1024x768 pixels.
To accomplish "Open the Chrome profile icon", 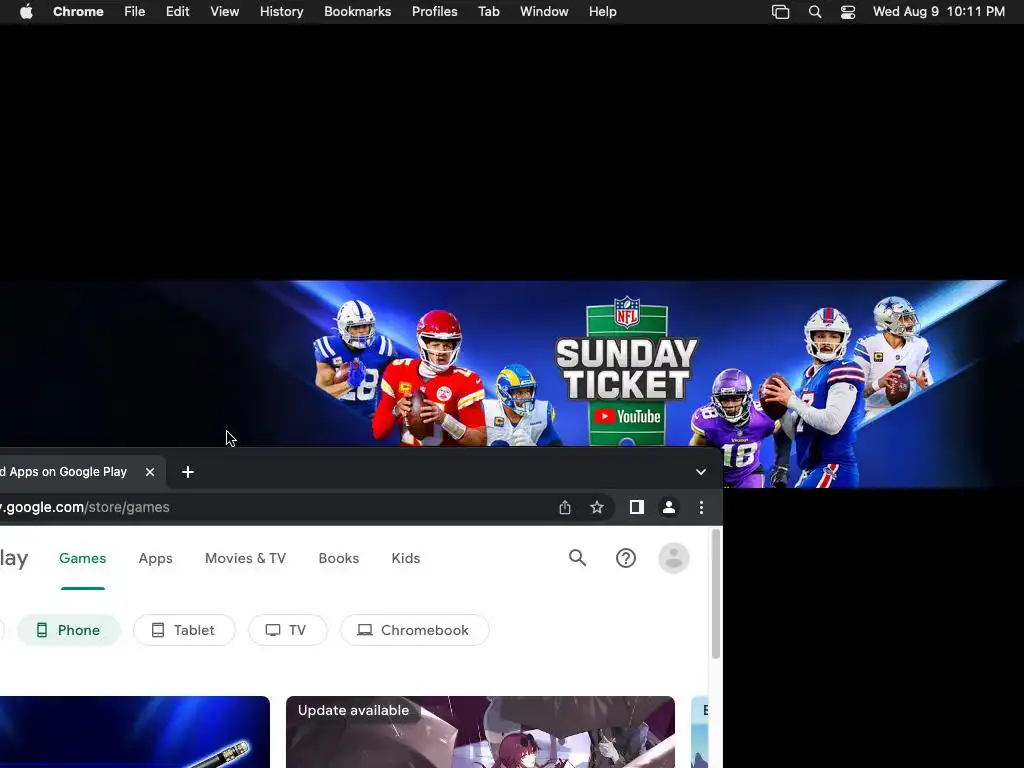I will [669, 507].
